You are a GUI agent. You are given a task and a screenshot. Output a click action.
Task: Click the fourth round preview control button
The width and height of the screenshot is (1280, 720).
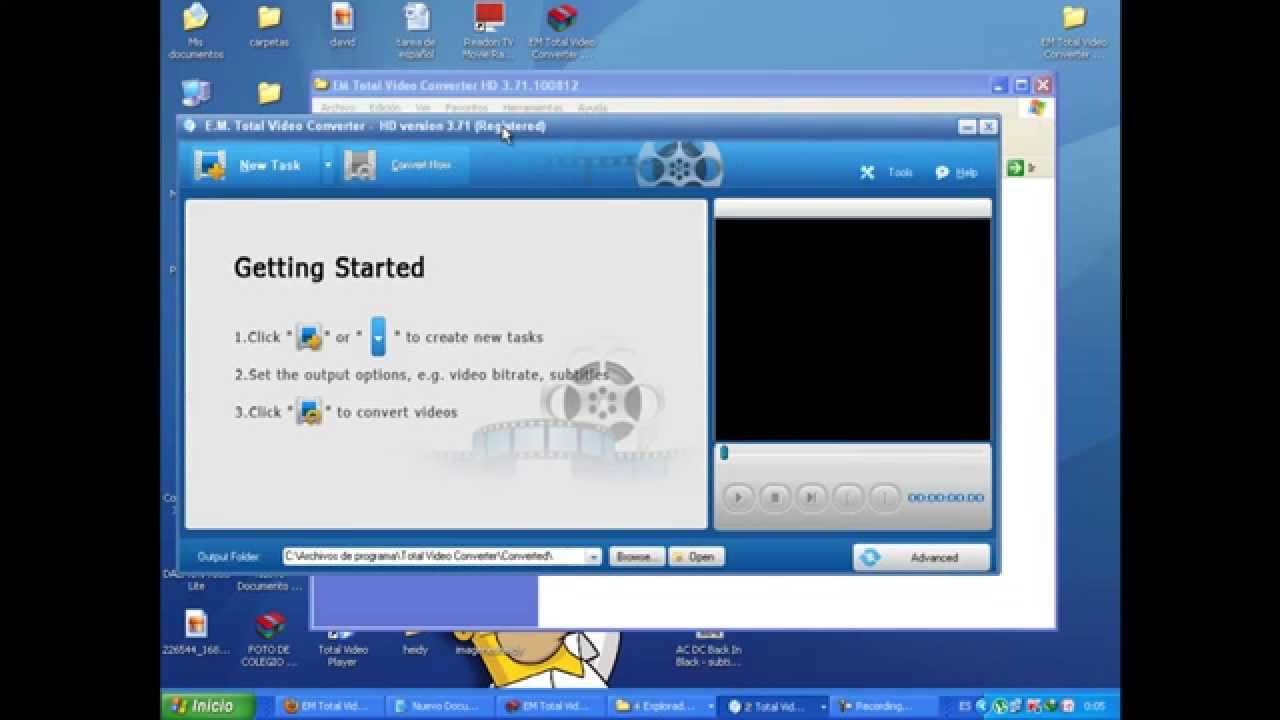tap(848, 497)
